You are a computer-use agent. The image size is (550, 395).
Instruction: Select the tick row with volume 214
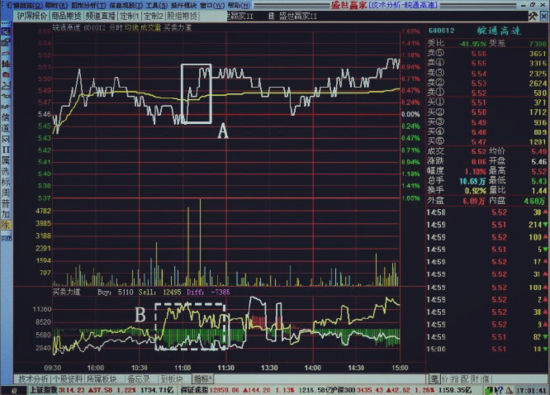487,225
